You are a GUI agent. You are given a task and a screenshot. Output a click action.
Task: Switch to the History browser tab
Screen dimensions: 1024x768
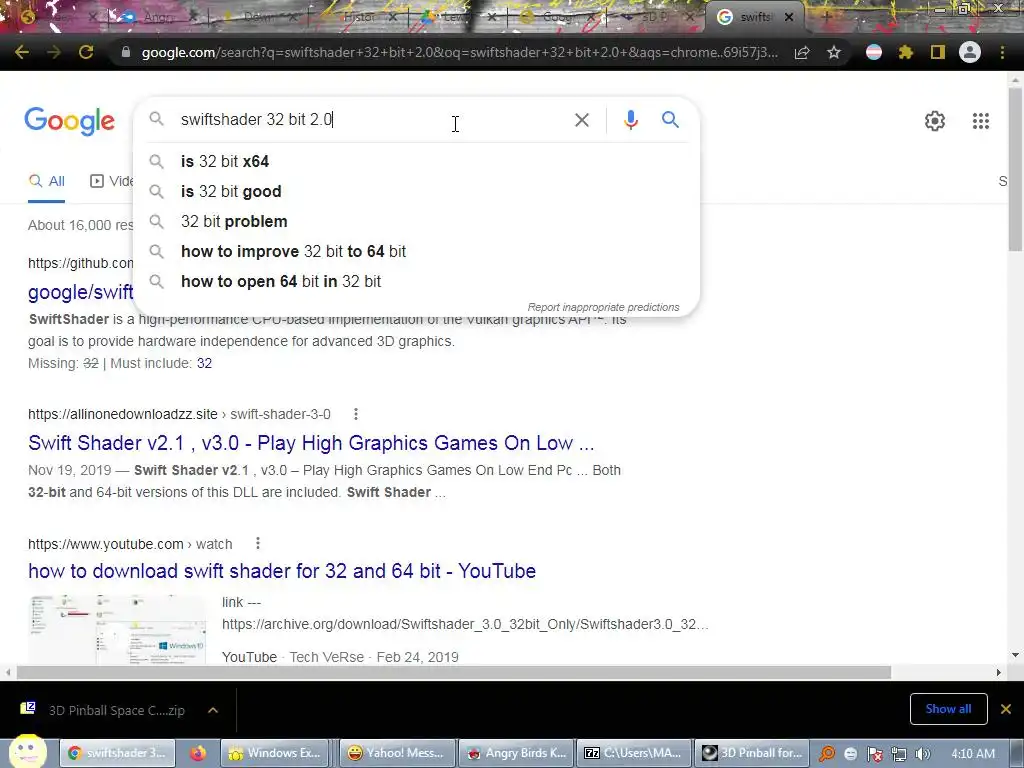tap(357, 18)
